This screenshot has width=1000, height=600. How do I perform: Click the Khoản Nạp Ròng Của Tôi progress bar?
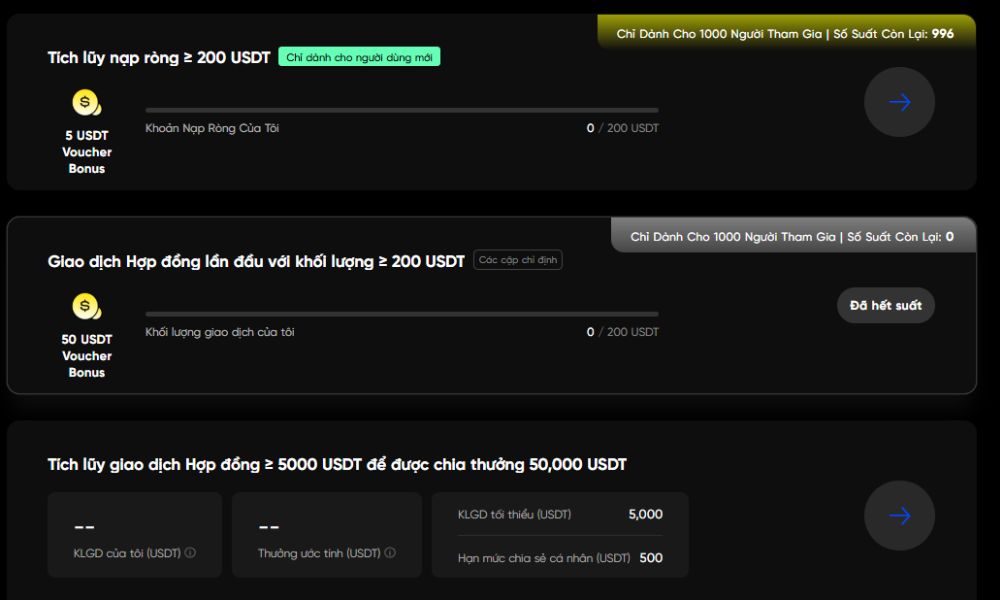click(401, 110)
